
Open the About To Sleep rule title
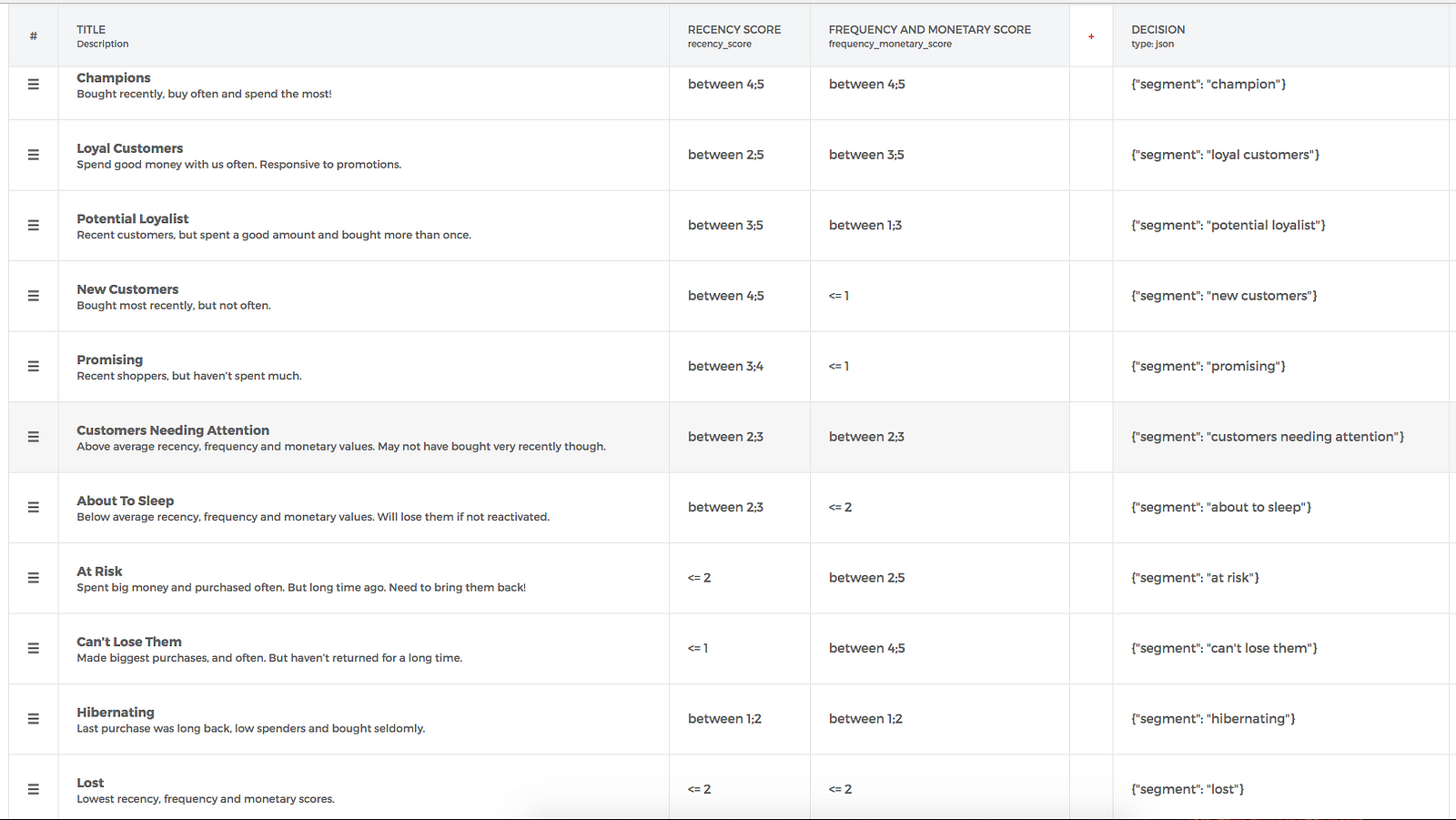click(126, 501)
